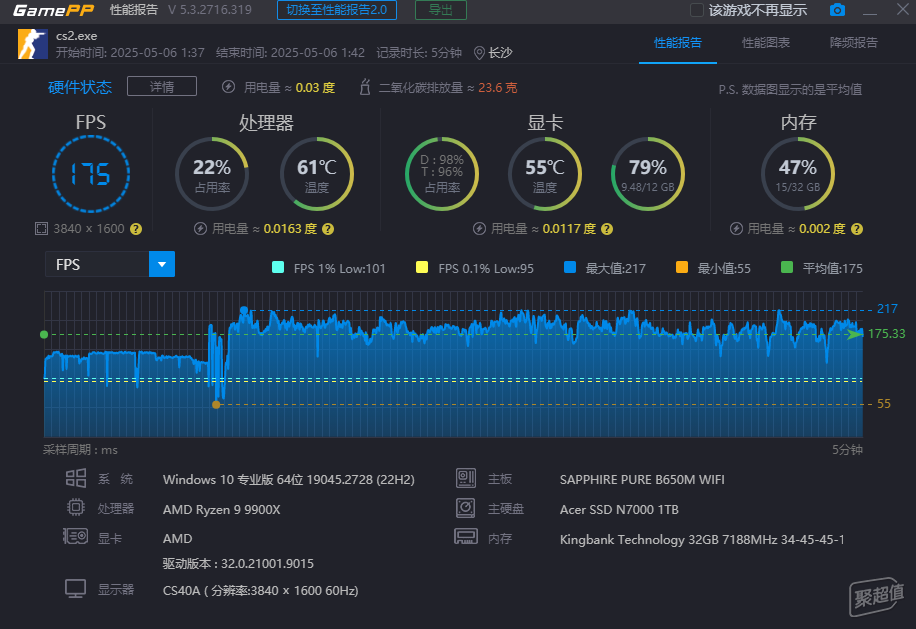Click the 切换至性能报告2.0 button

tap(336, 10)
